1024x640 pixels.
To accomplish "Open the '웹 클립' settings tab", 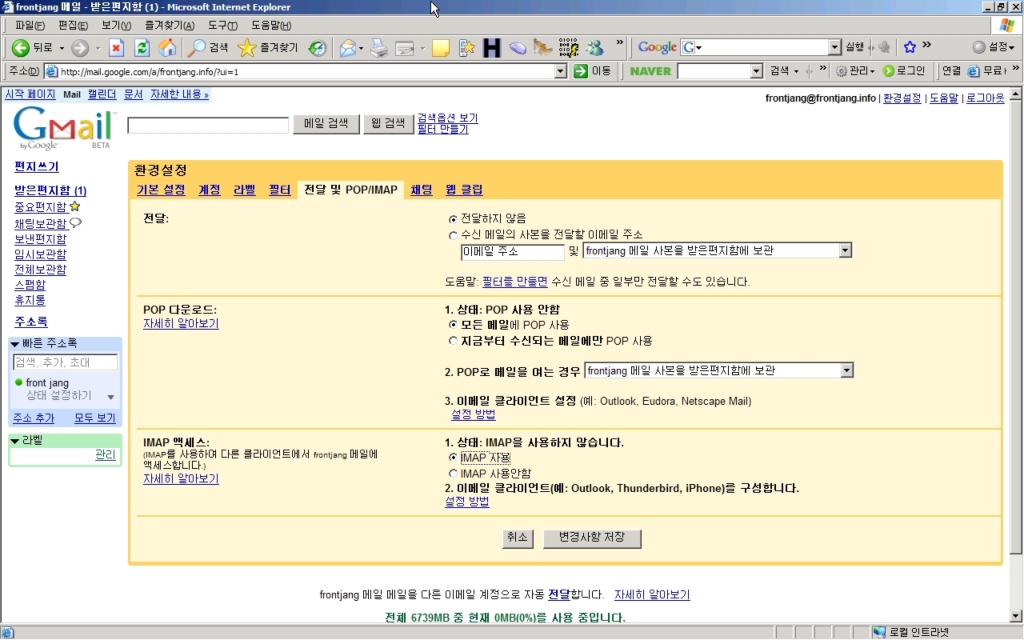I will coord(464,190).
